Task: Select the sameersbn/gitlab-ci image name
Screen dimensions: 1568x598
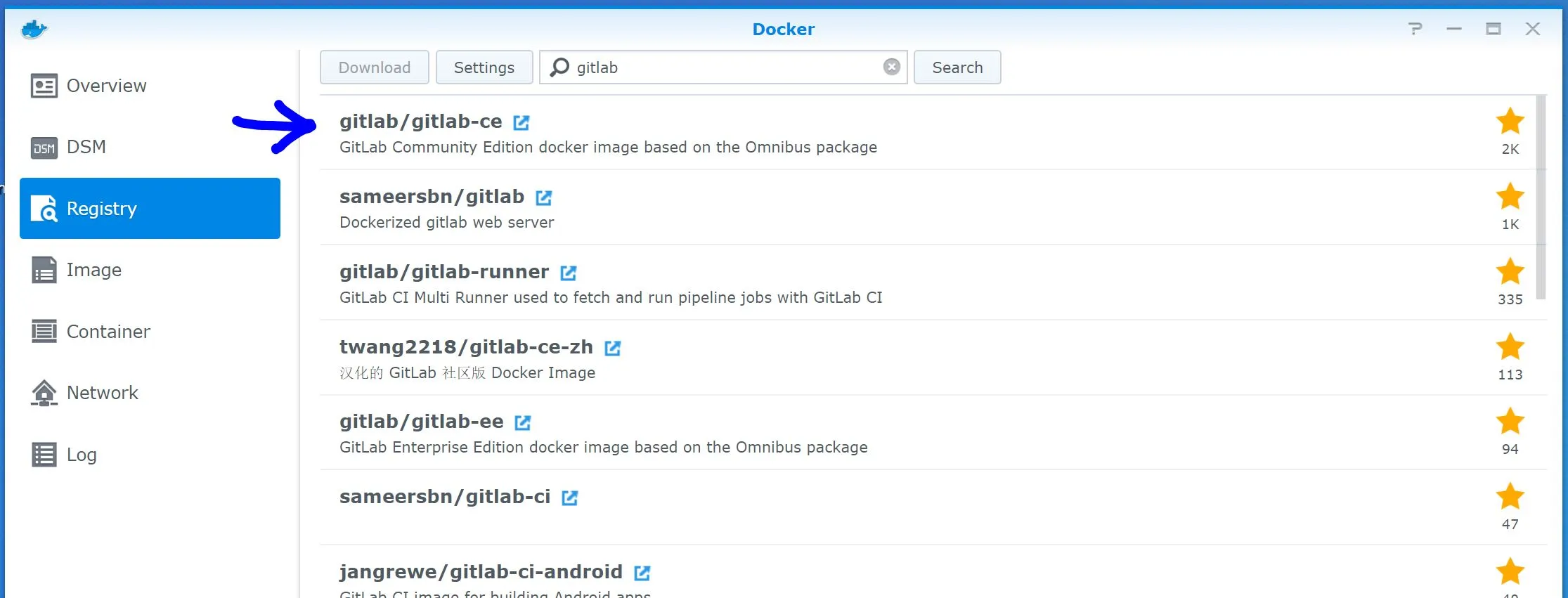Action: tap(445, 497)
